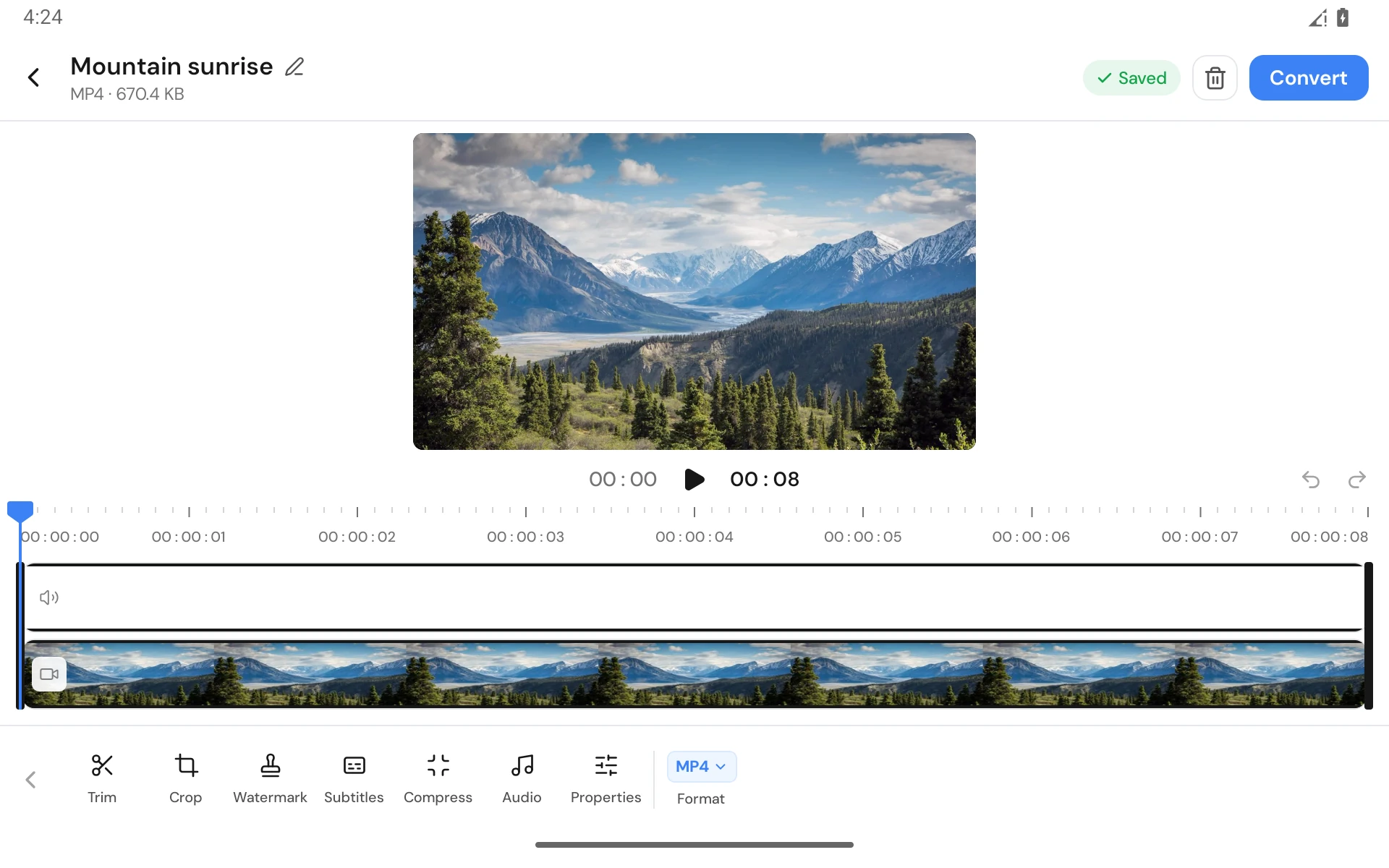Click the 4:24 clock in status bar
1389x868 pixels.
(x=43, y=17)
